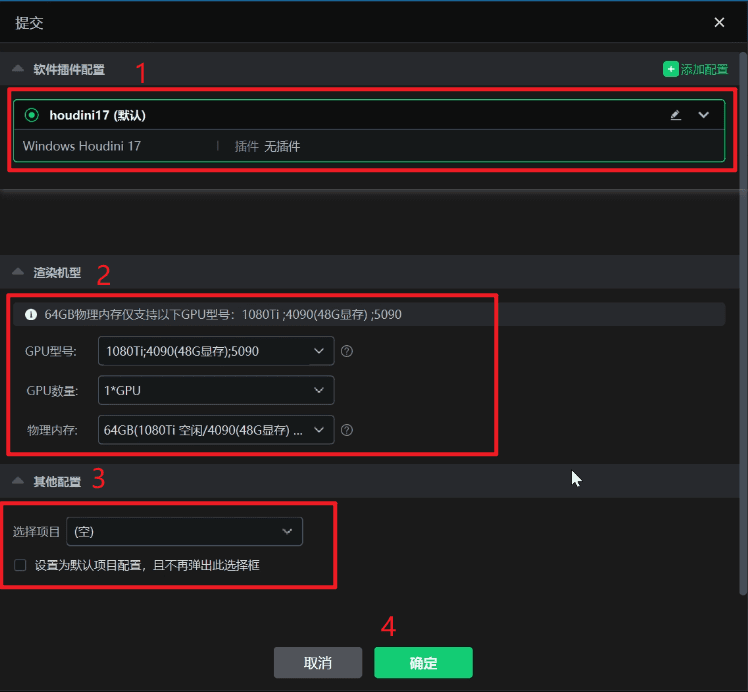This screenshot has height=692, width=748.
Task: Close the 提交 dialog with X
Action: point(719,22)
